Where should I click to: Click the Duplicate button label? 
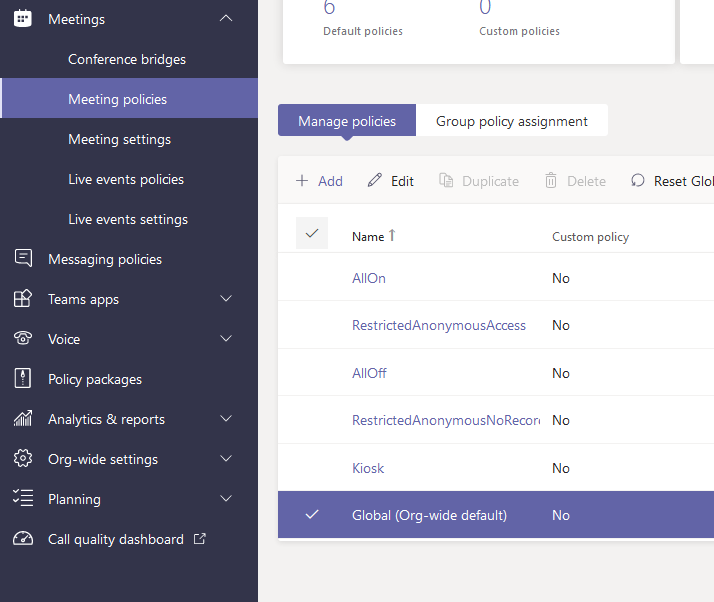tap(490, 181)
